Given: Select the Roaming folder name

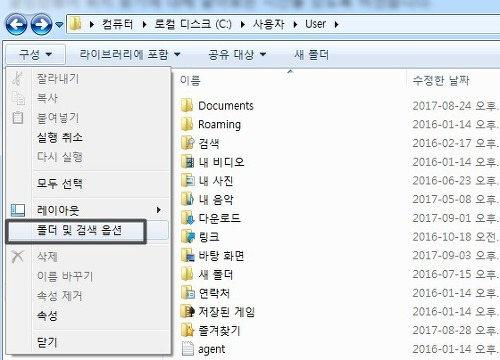Looking at the screenshot, I should 219,125.
